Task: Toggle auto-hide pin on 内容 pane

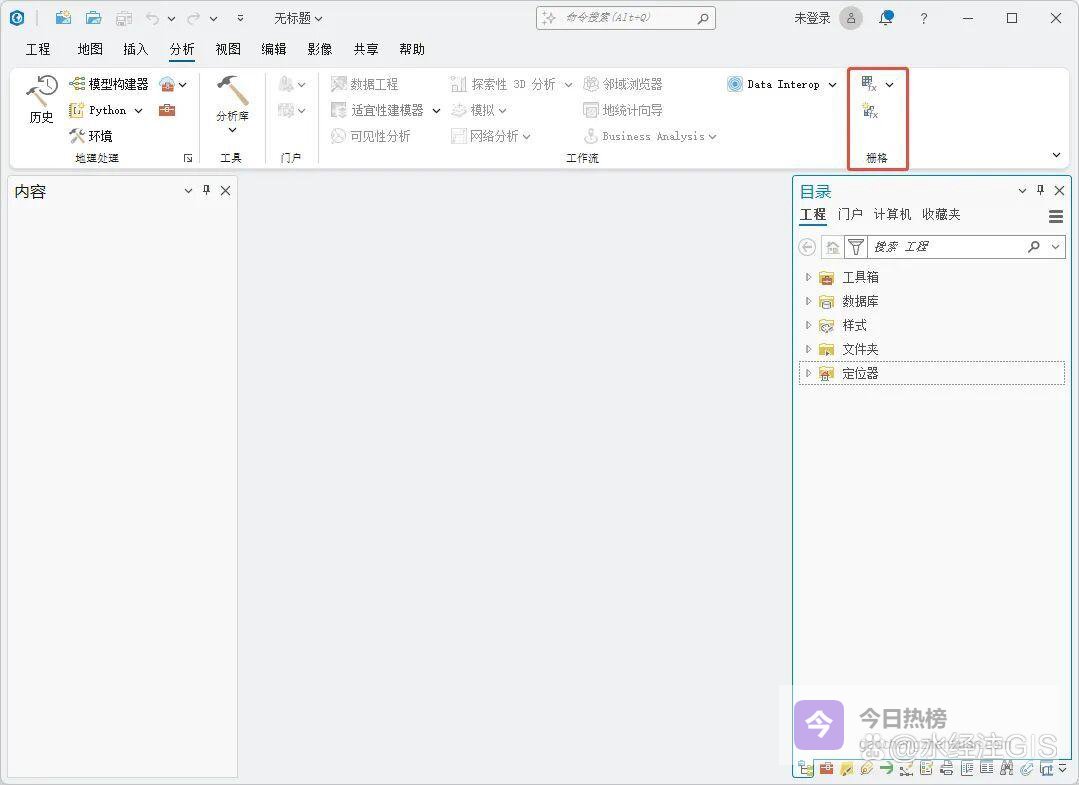Action: tap(207, 190)
